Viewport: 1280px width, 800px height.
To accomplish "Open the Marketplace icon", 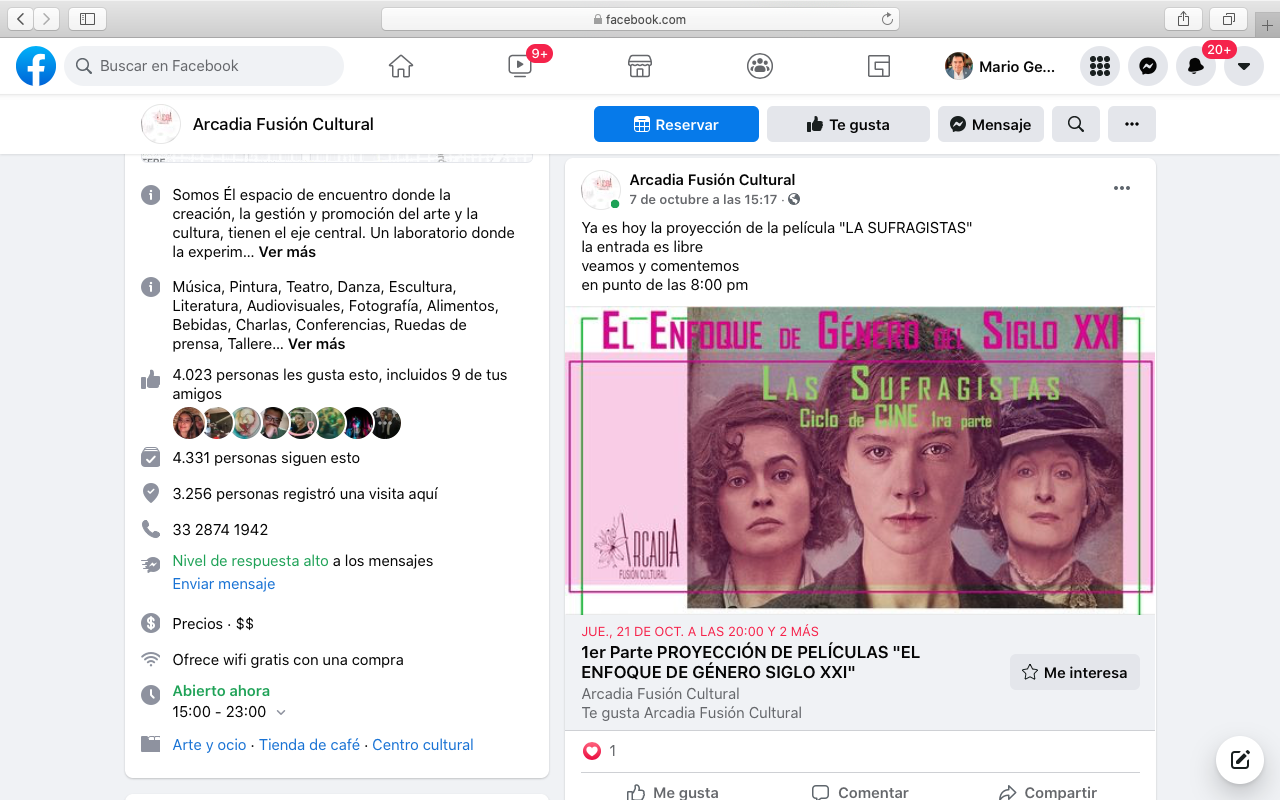I will point(640,66).
